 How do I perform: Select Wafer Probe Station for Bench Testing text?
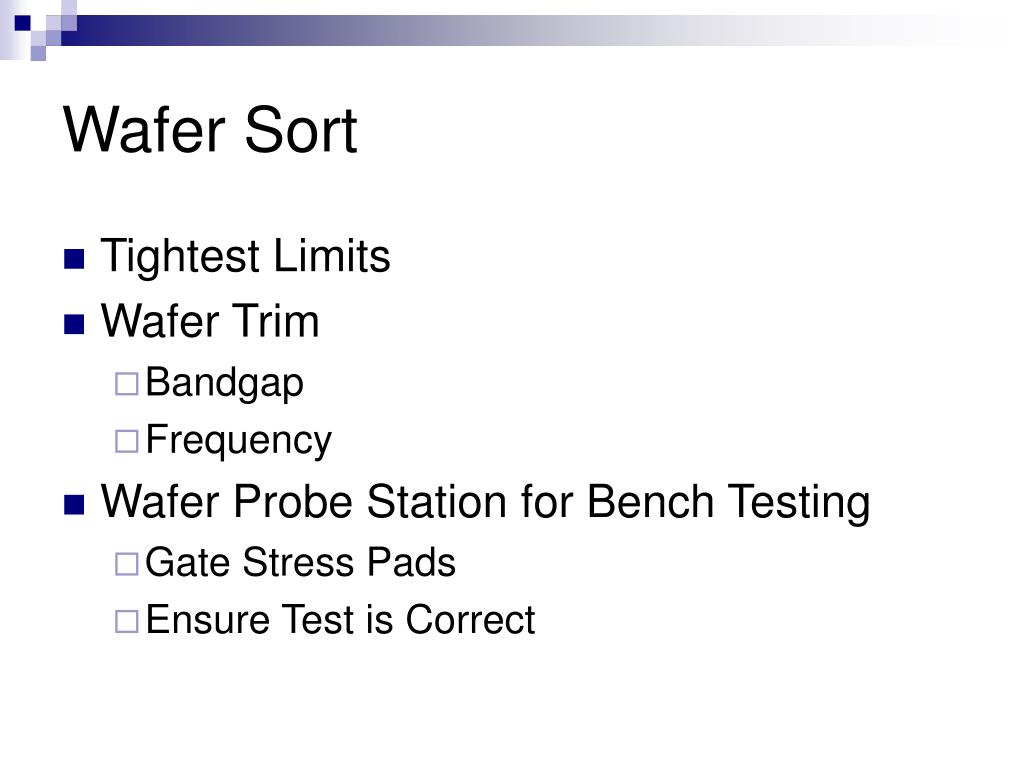coord(485,502)
